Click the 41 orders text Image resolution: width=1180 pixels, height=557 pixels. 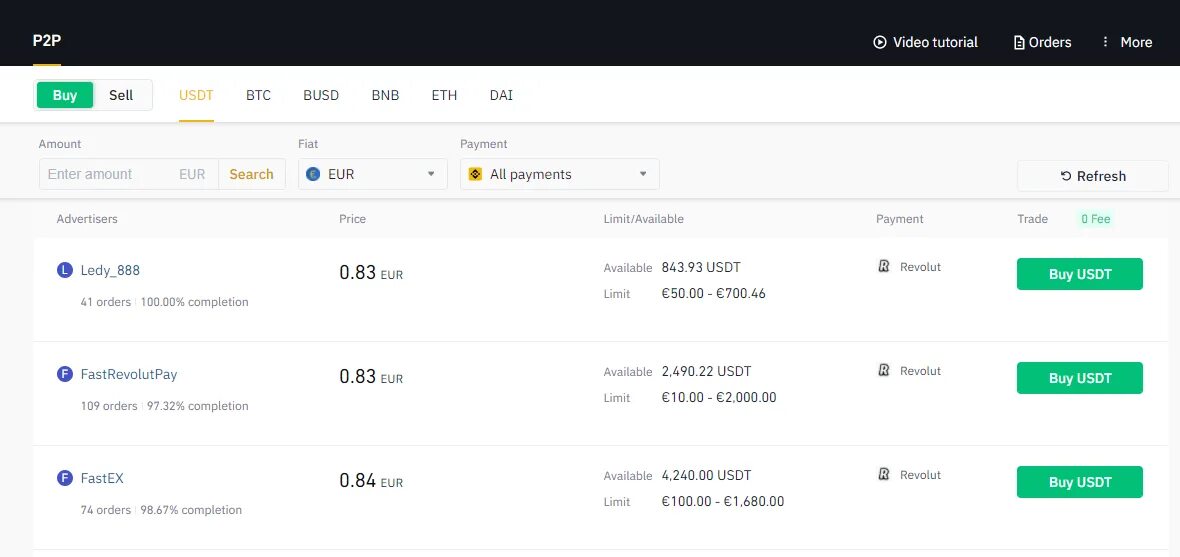105,302
